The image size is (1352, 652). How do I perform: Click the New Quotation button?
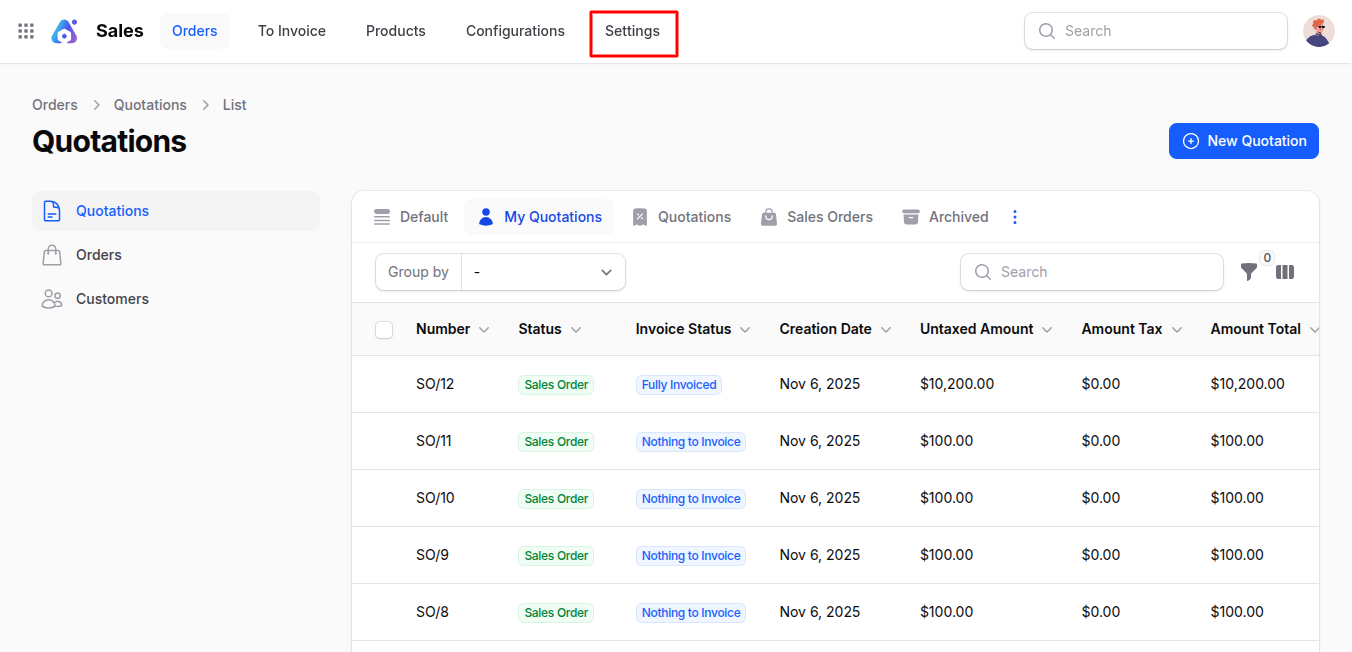pyautogui.click(x=1243, y=140)
